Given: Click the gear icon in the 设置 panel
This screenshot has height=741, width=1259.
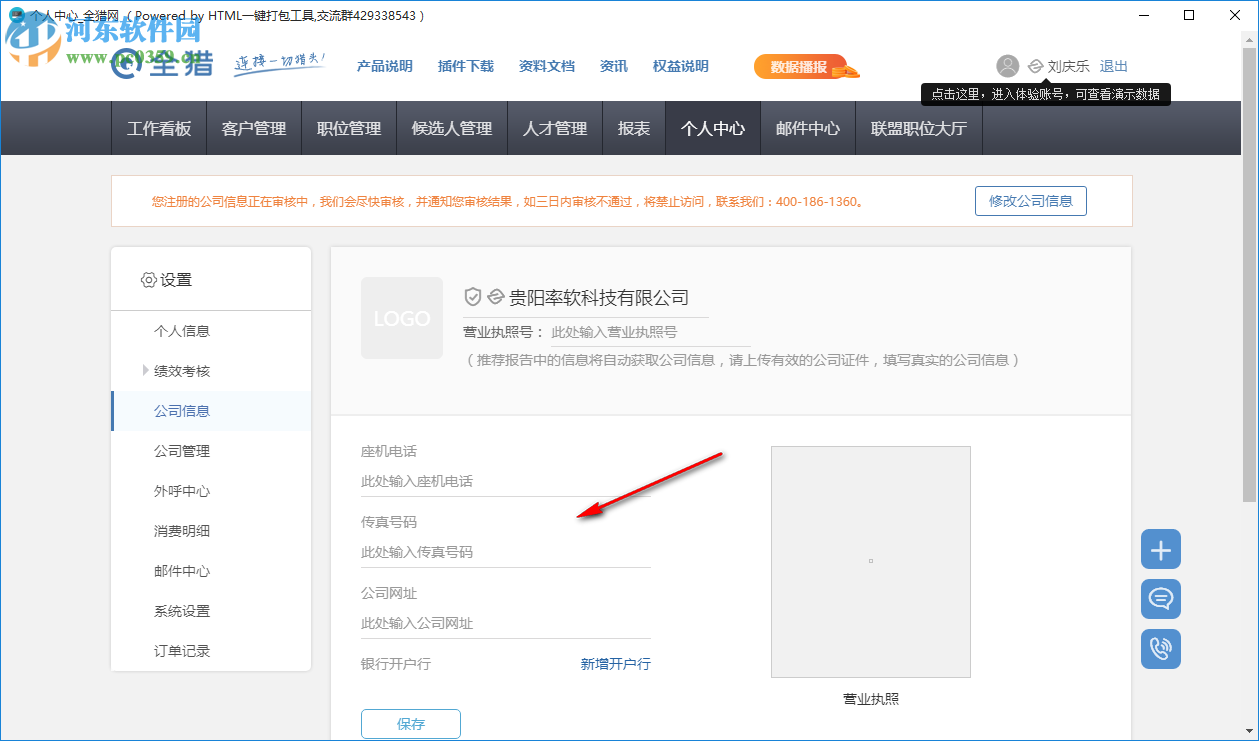Looking at the screenshot, I should click(150, 280).
